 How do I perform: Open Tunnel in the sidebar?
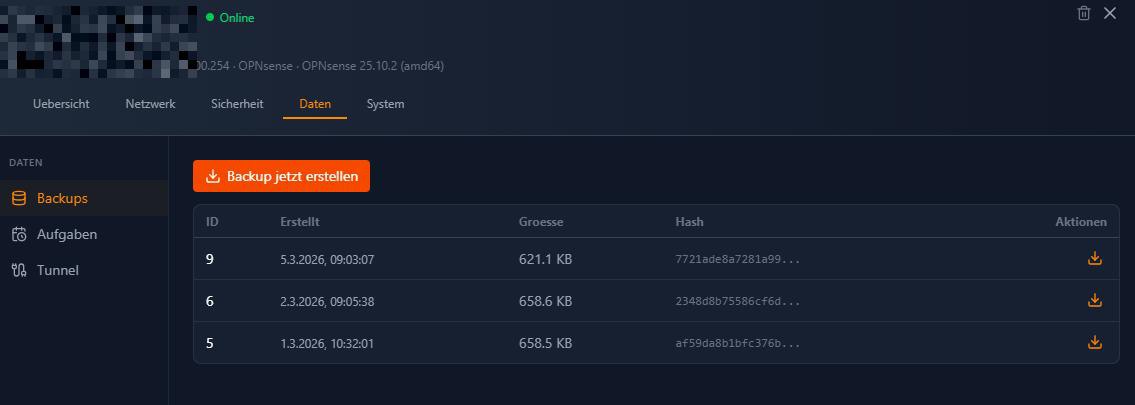(84, 270)
